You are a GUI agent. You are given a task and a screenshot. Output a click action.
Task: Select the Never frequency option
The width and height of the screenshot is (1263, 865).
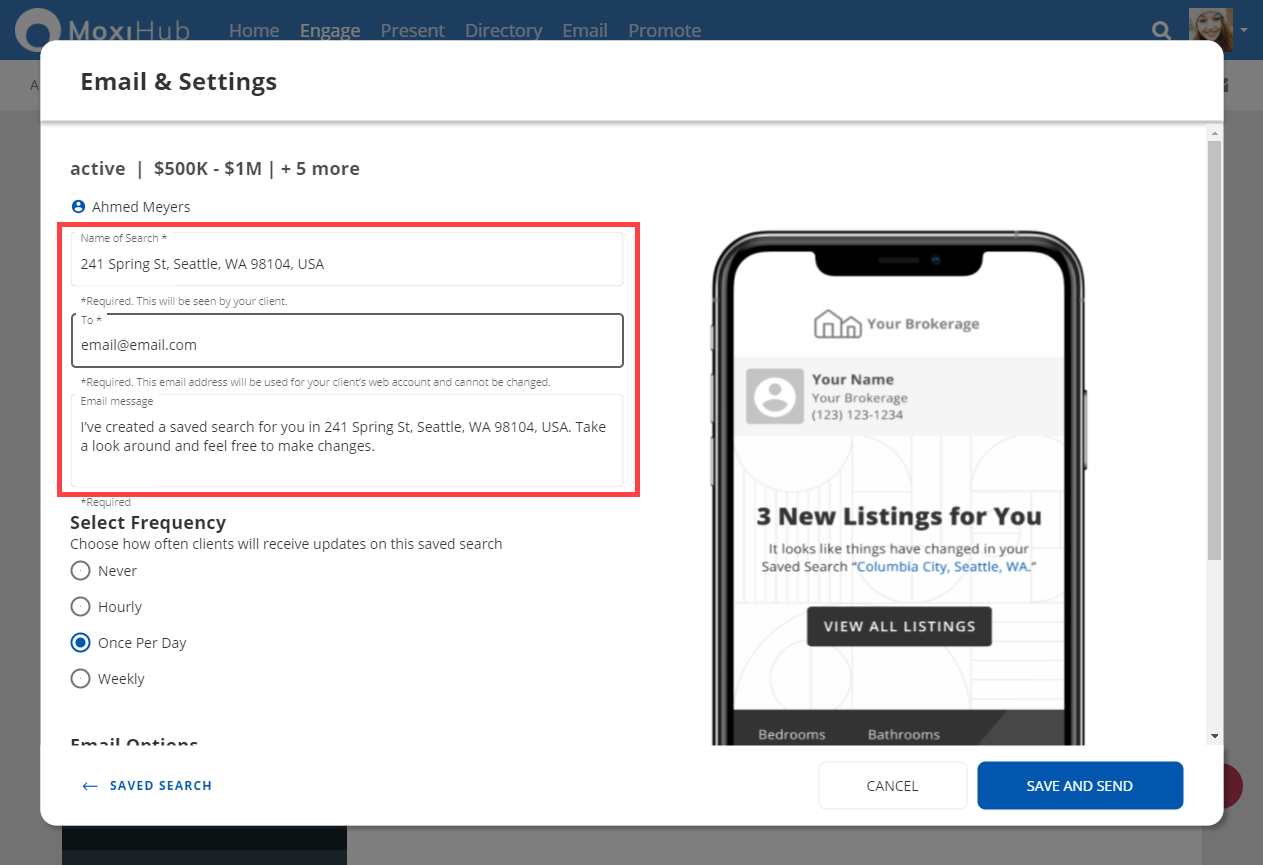click(x=81, y=571)
